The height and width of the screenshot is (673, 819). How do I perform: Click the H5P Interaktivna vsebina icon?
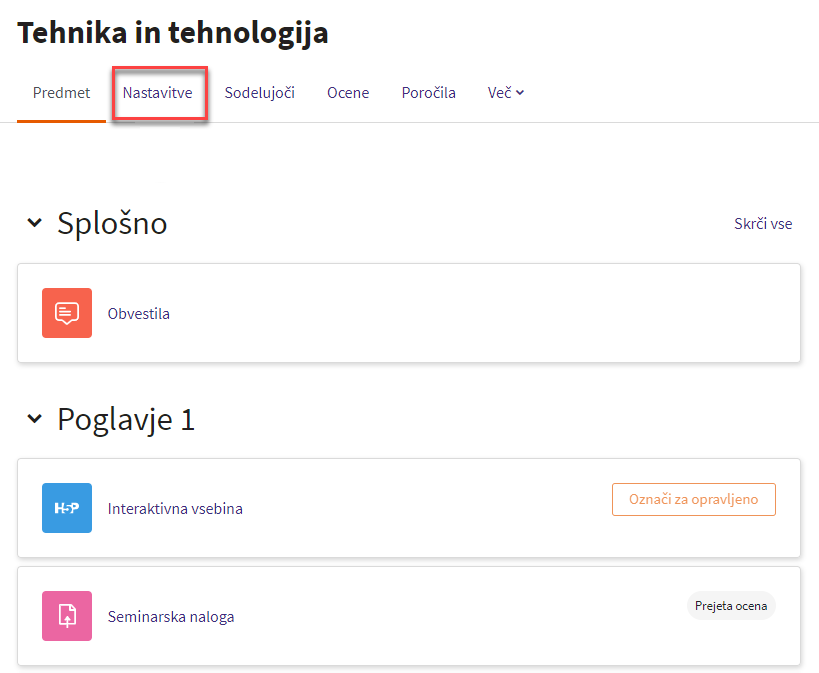click(x=67, y=508)
